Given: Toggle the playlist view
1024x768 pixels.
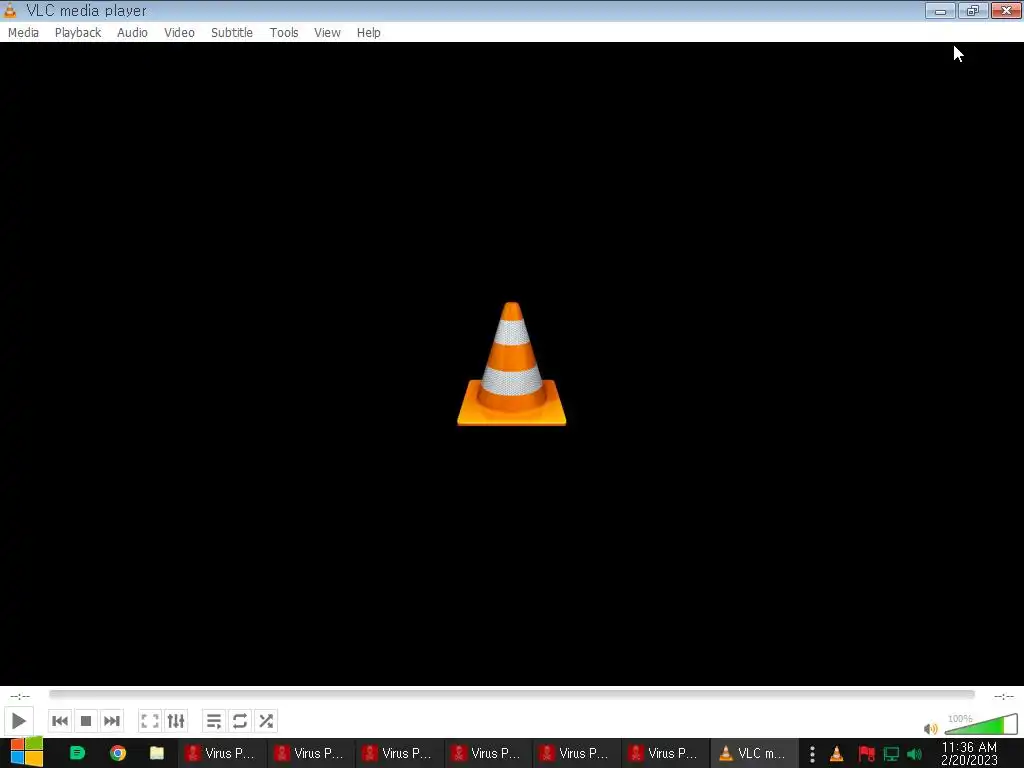Looking at the screenshot, I should [x=214, y=721].
